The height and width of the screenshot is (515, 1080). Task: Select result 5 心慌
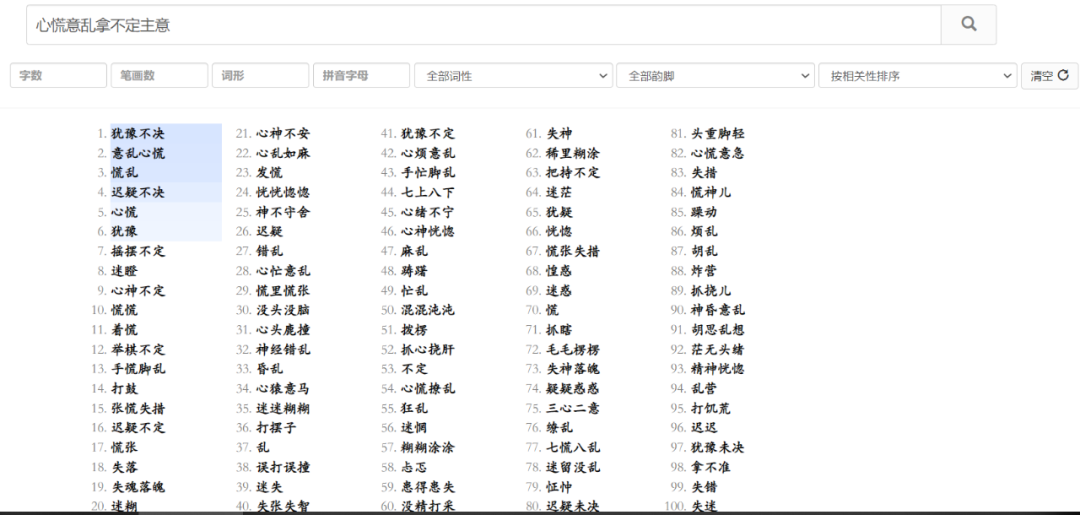tap(125, 212)
